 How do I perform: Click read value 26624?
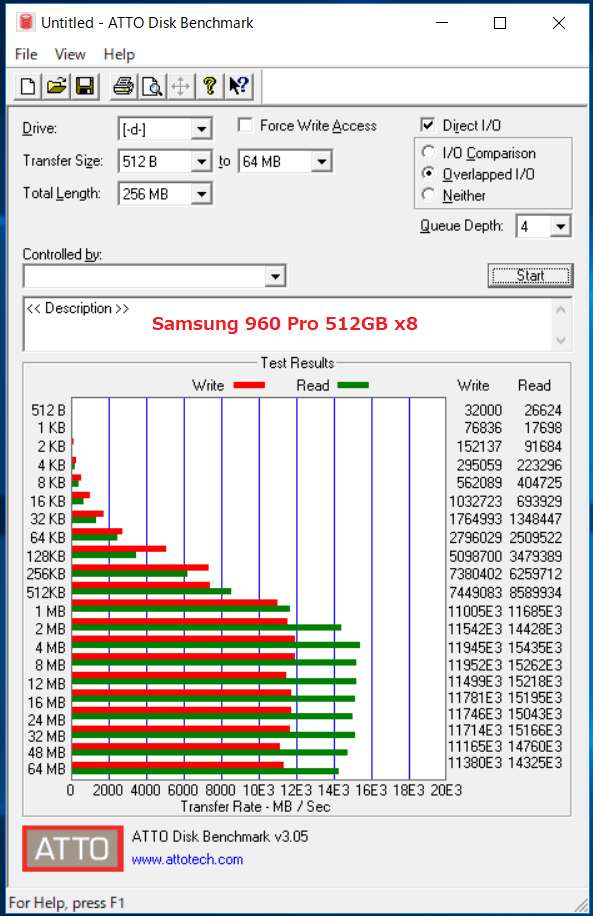pos(543,410)
